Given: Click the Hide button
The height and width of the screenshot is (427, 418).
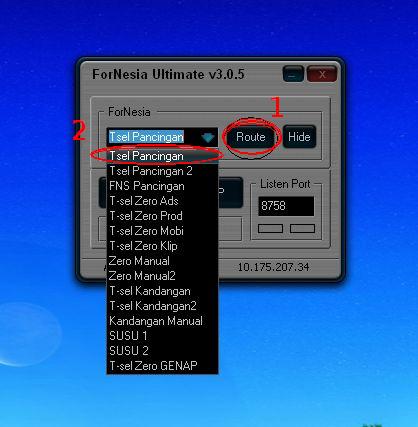Looking at the screenshot, I should click(299, 137).
